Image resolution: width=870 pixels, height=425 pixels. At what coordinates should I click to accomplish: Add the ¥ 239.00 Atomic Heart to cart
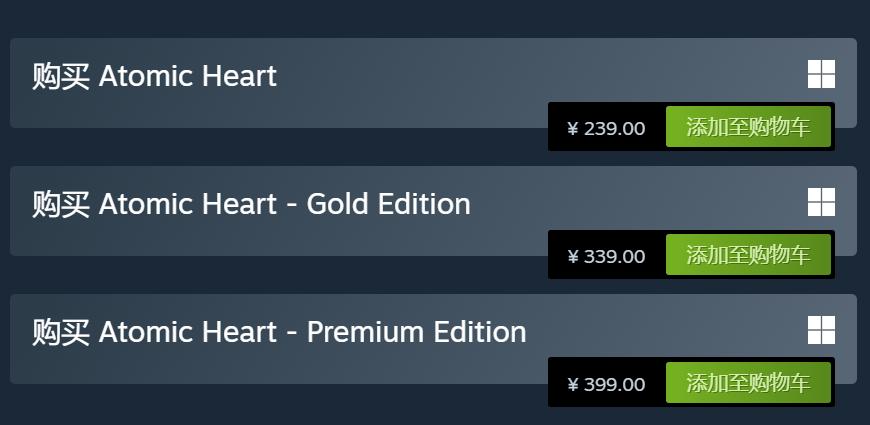(748, 127)
